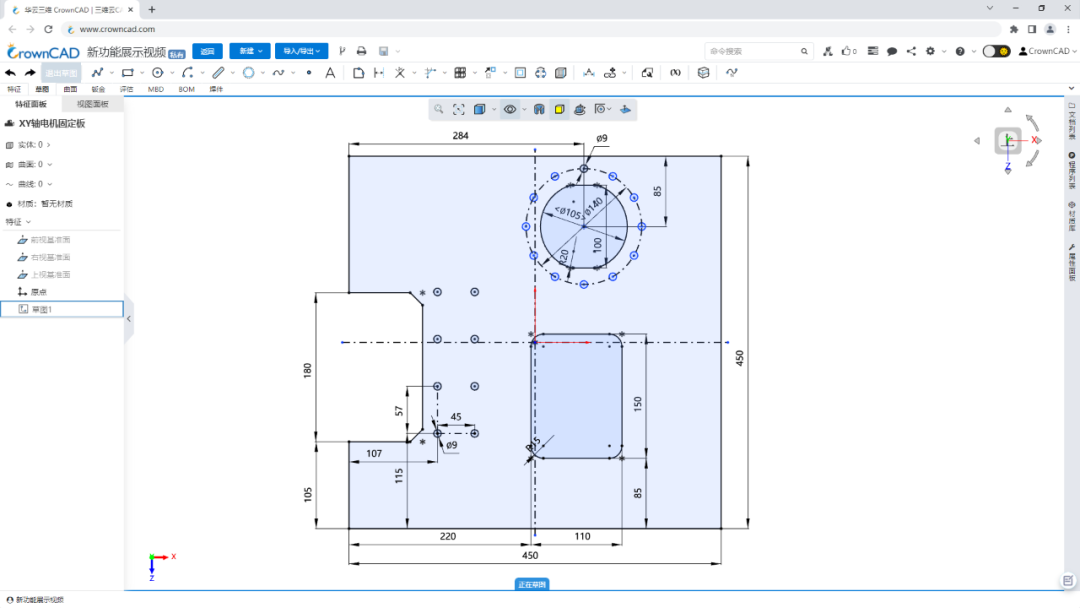The width and height of the screenshot is (1080, 608).
Task: Switch to the 视图面板 panel tab
Action: point(92,104)
